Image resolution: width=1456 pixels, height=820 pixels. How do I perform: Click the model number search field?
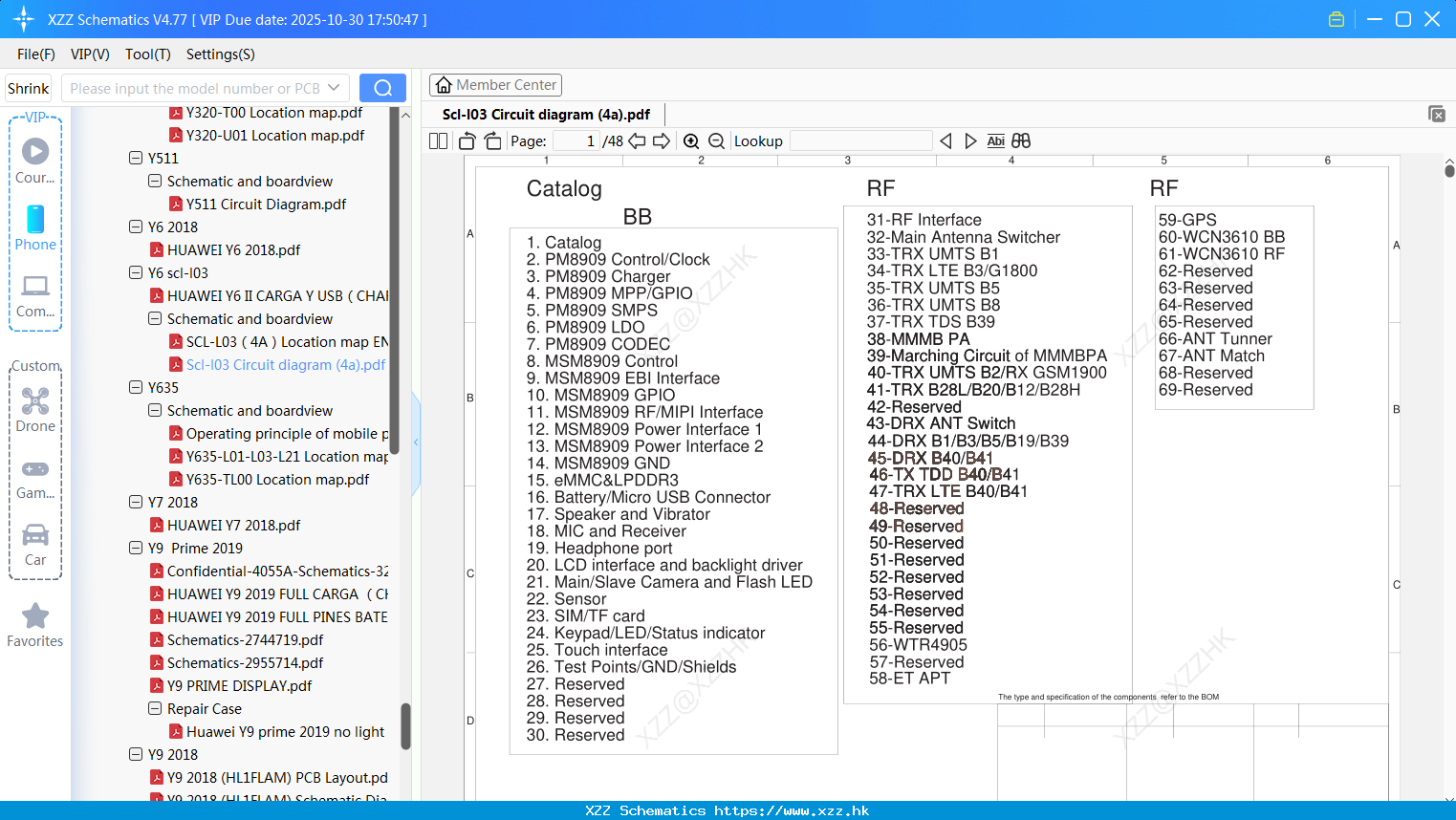click(x=194, y=88)
